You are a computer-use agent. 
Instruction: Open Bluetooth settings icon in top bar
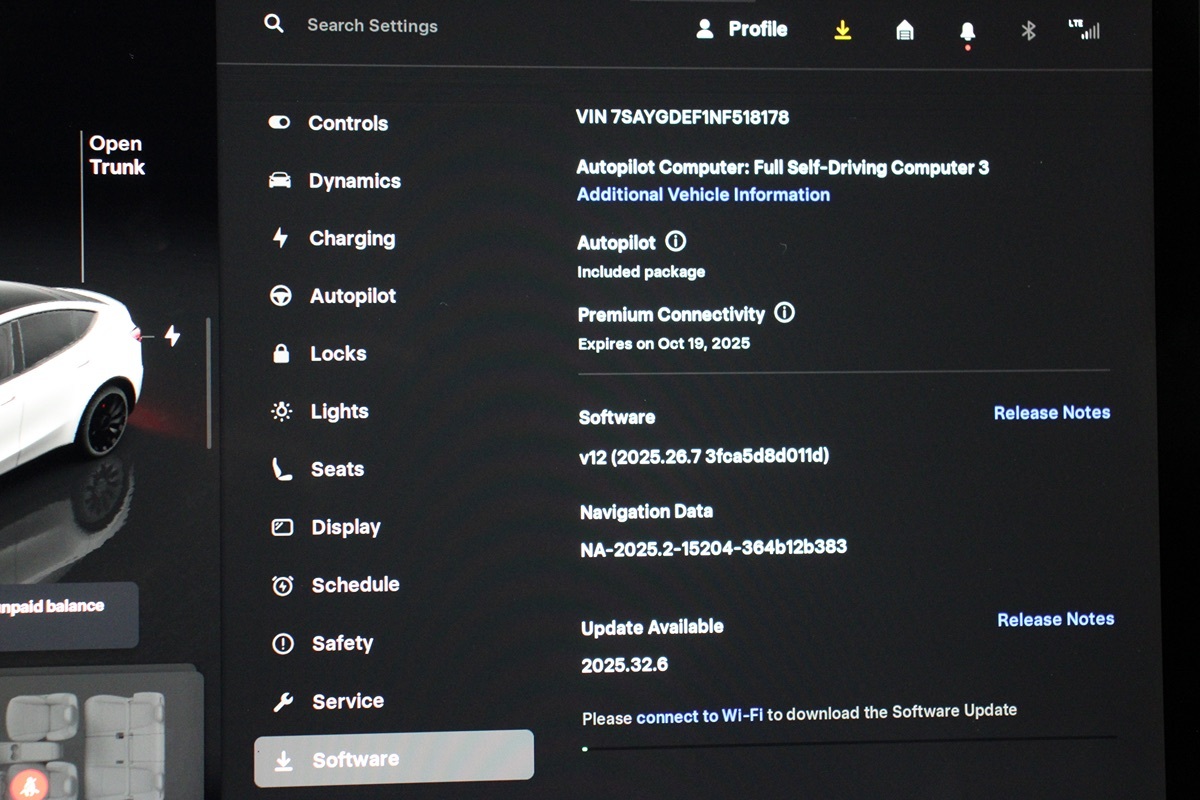coord(1028,31)
